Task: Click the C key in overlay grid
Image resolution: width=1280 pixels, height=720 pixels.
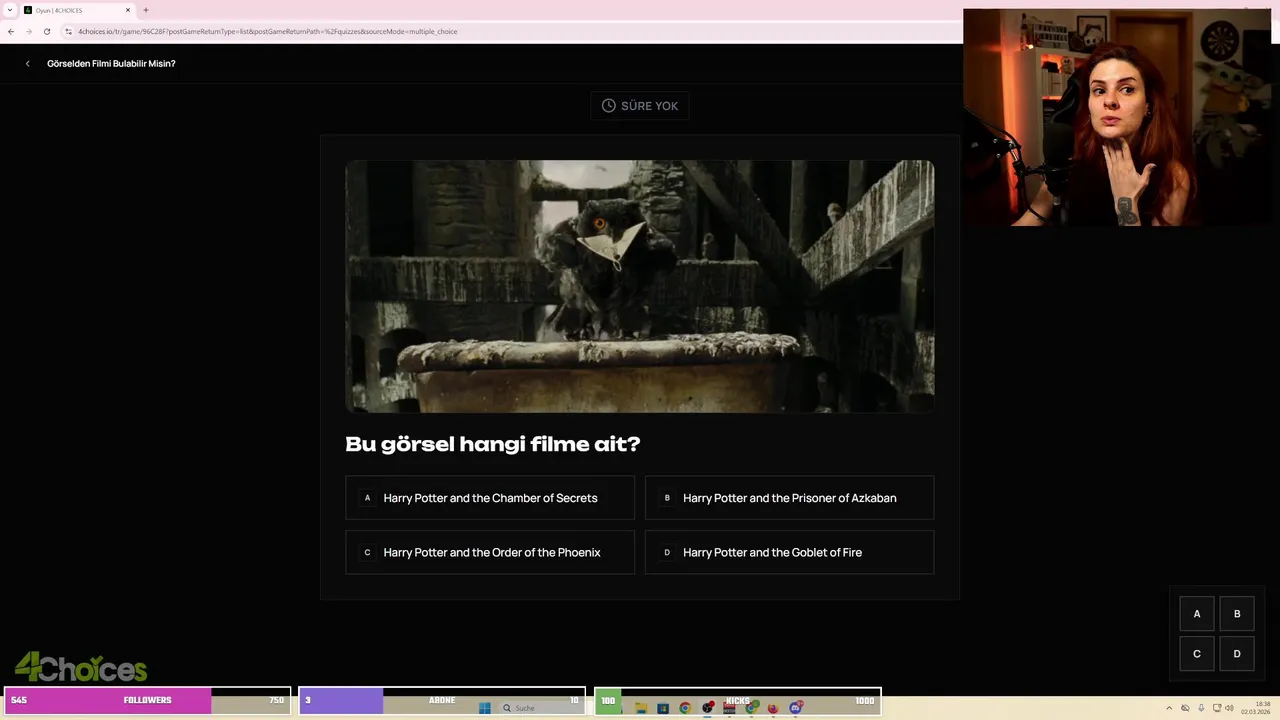Action: click(x=1197, y=654)
